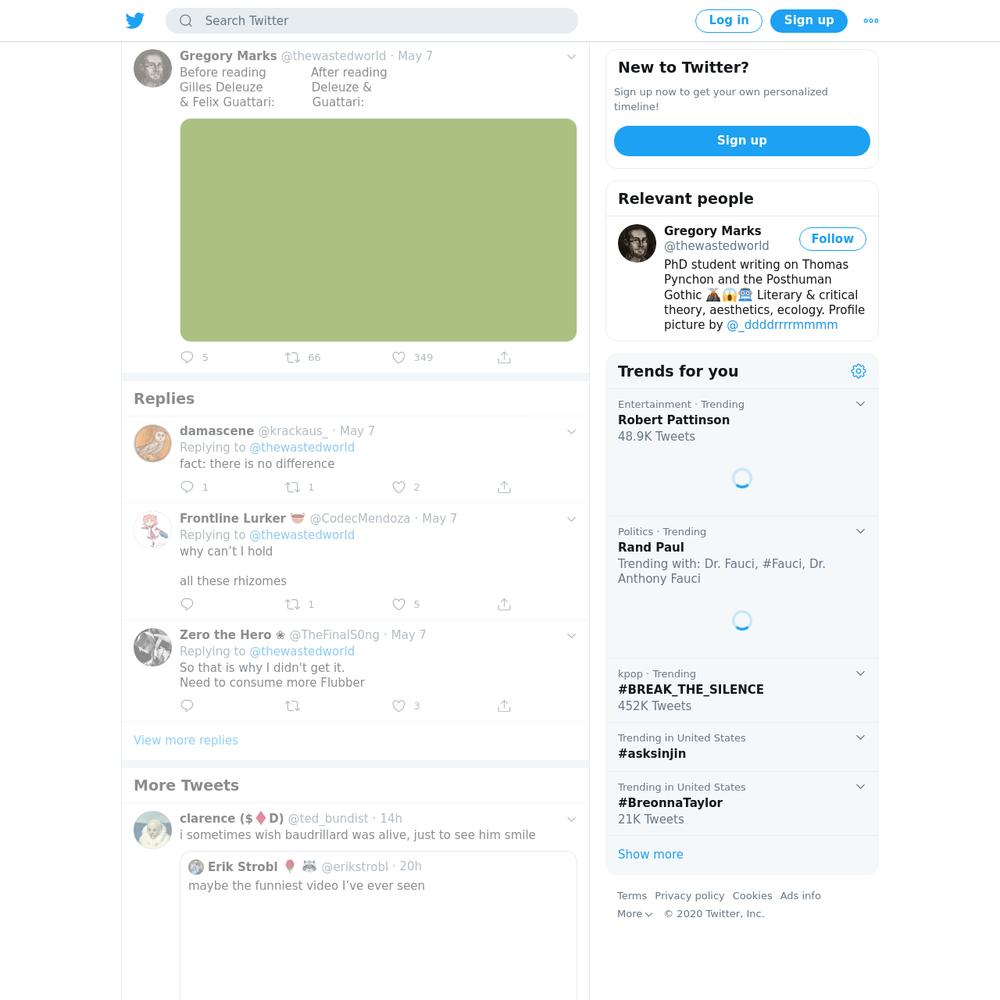Viewport: 1000px width, 1000px height.
Task: Retweet the Gregory Marks tweet with 66 retweets
Action: point(292,358)
